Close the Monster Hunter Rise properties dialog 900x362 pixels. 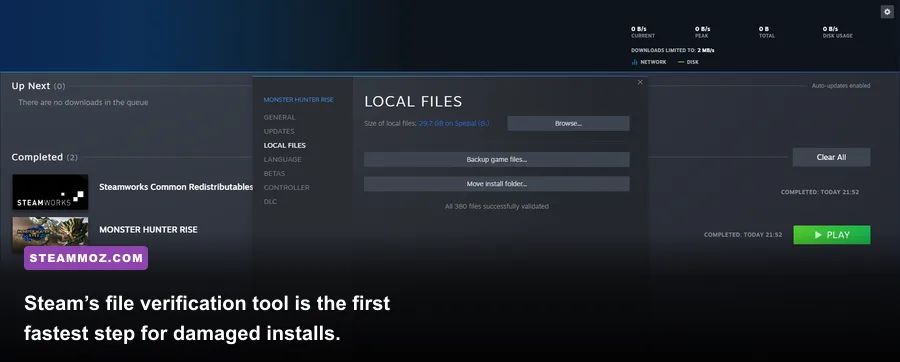640,82
